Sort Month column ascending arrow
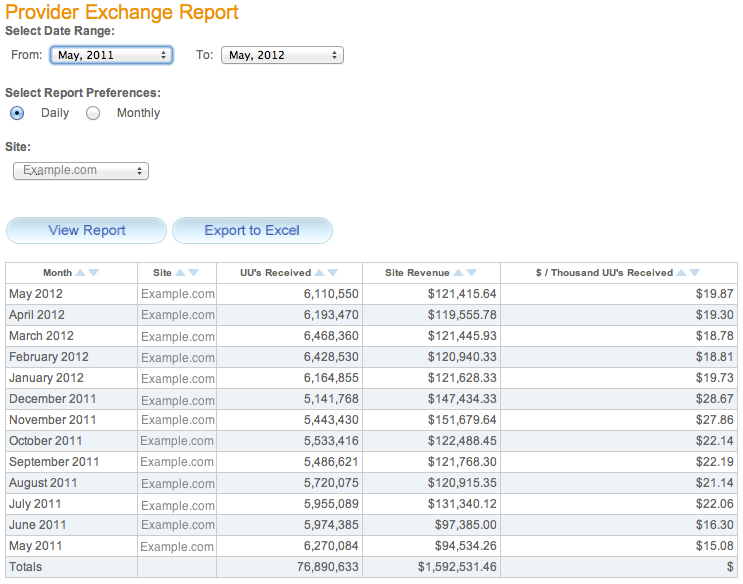743x584 pixels. [x=81, y=273]
